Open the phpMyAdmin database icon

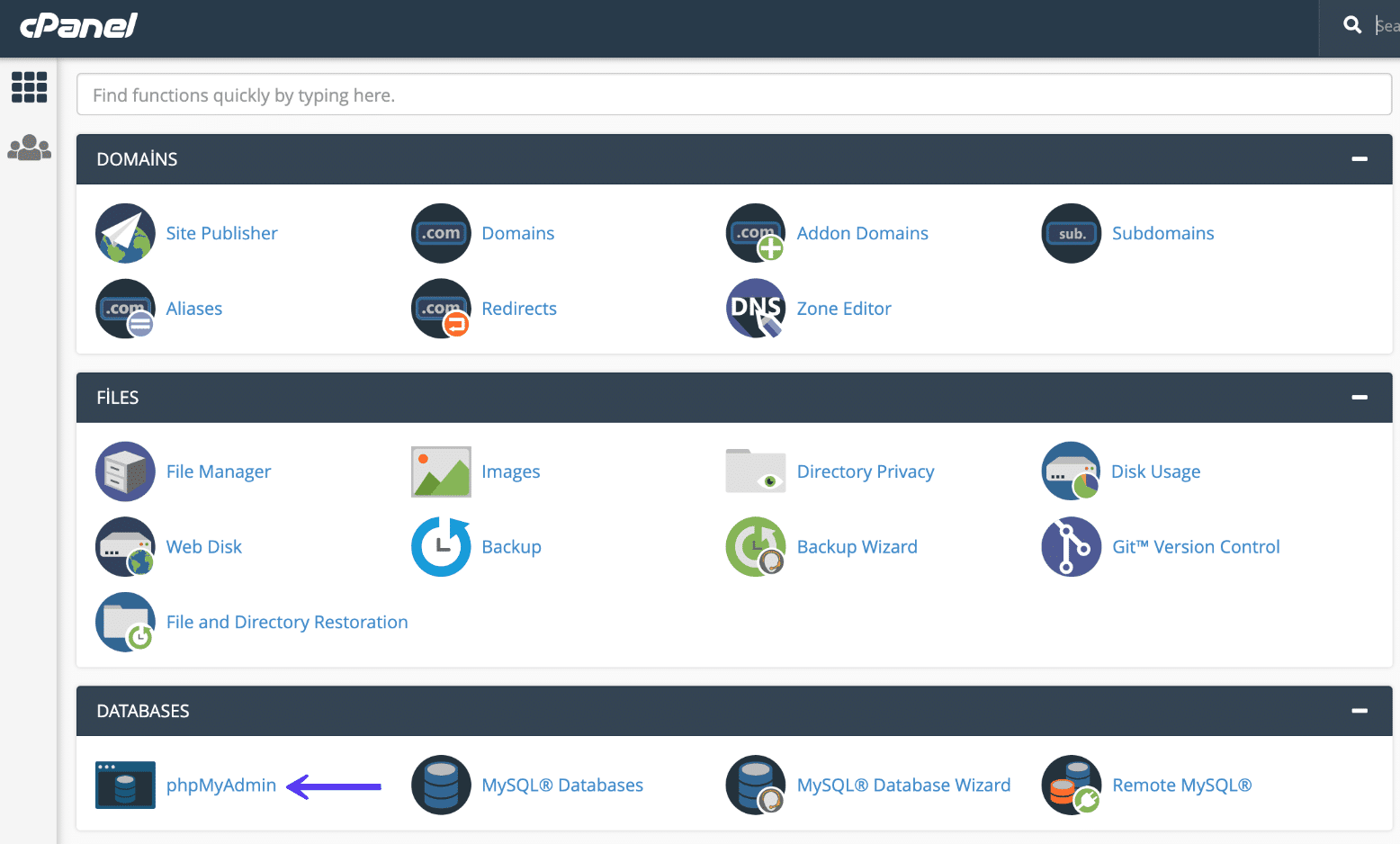(x=125, y=785)
